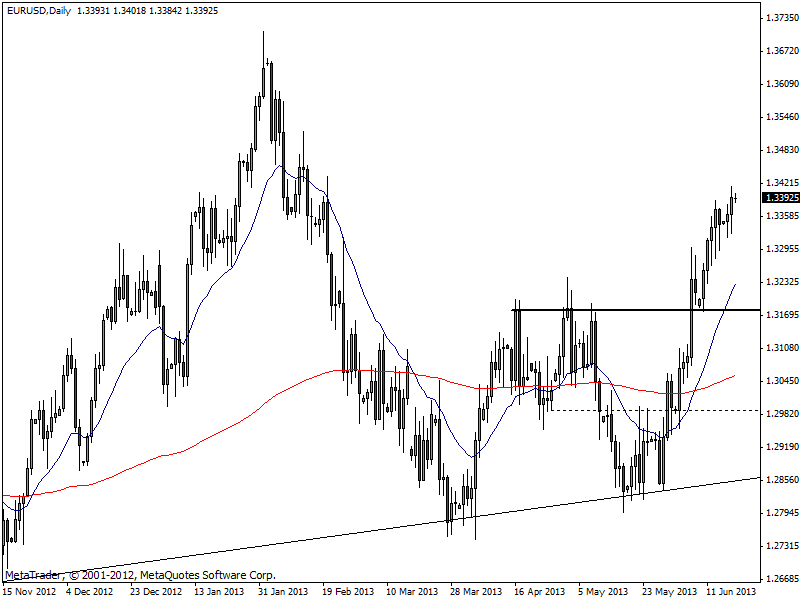This screenshot has width=800, height=600.
Task: Click the 1.31695 price axis label
Action: point(781,315)
